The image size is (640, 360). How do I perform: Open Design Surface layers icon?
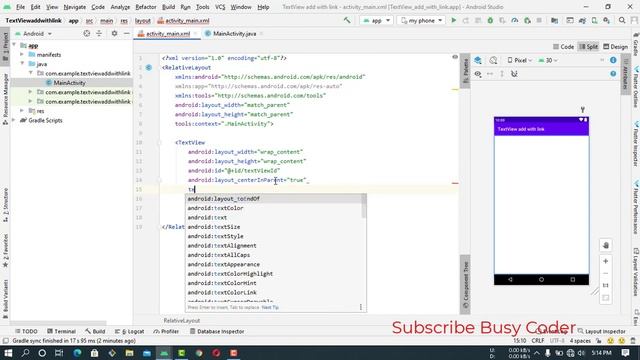click(478, 60)
